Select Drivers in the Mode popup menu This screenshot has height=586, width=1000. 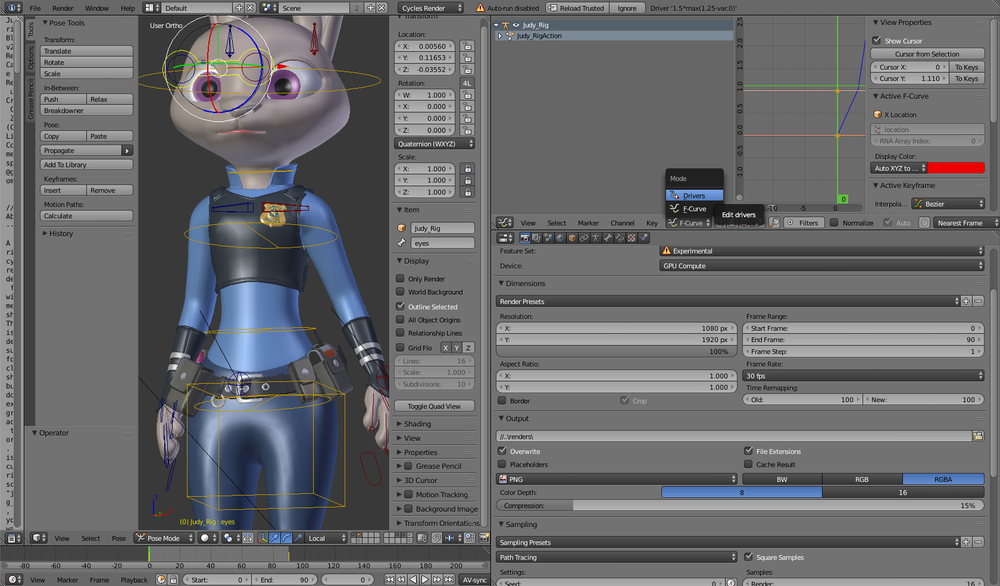tap(695, 195)
